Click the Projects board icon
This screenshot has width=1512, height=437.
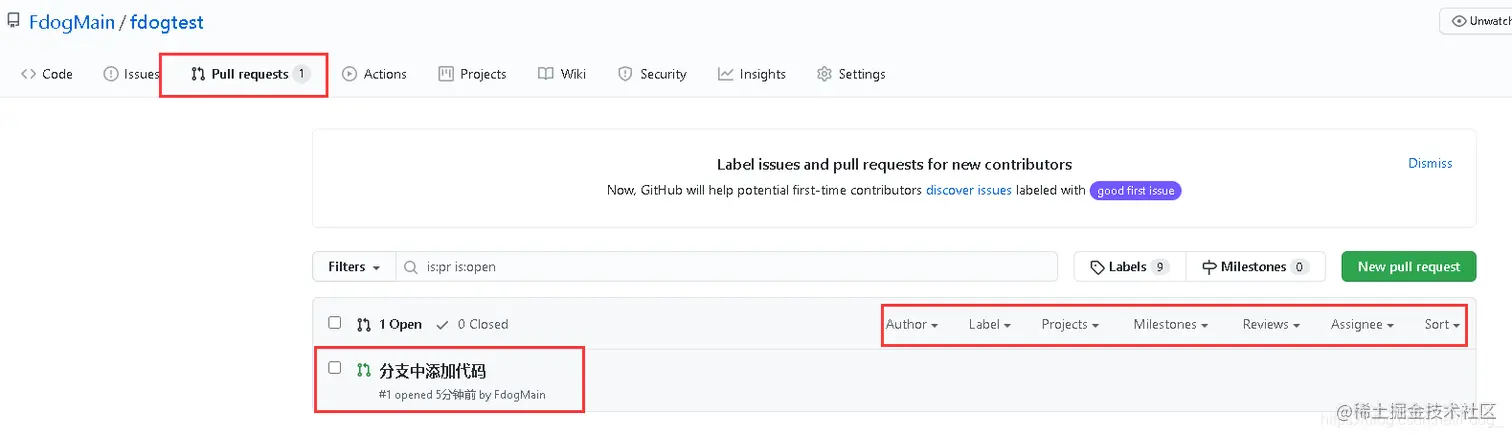[446, 74]
